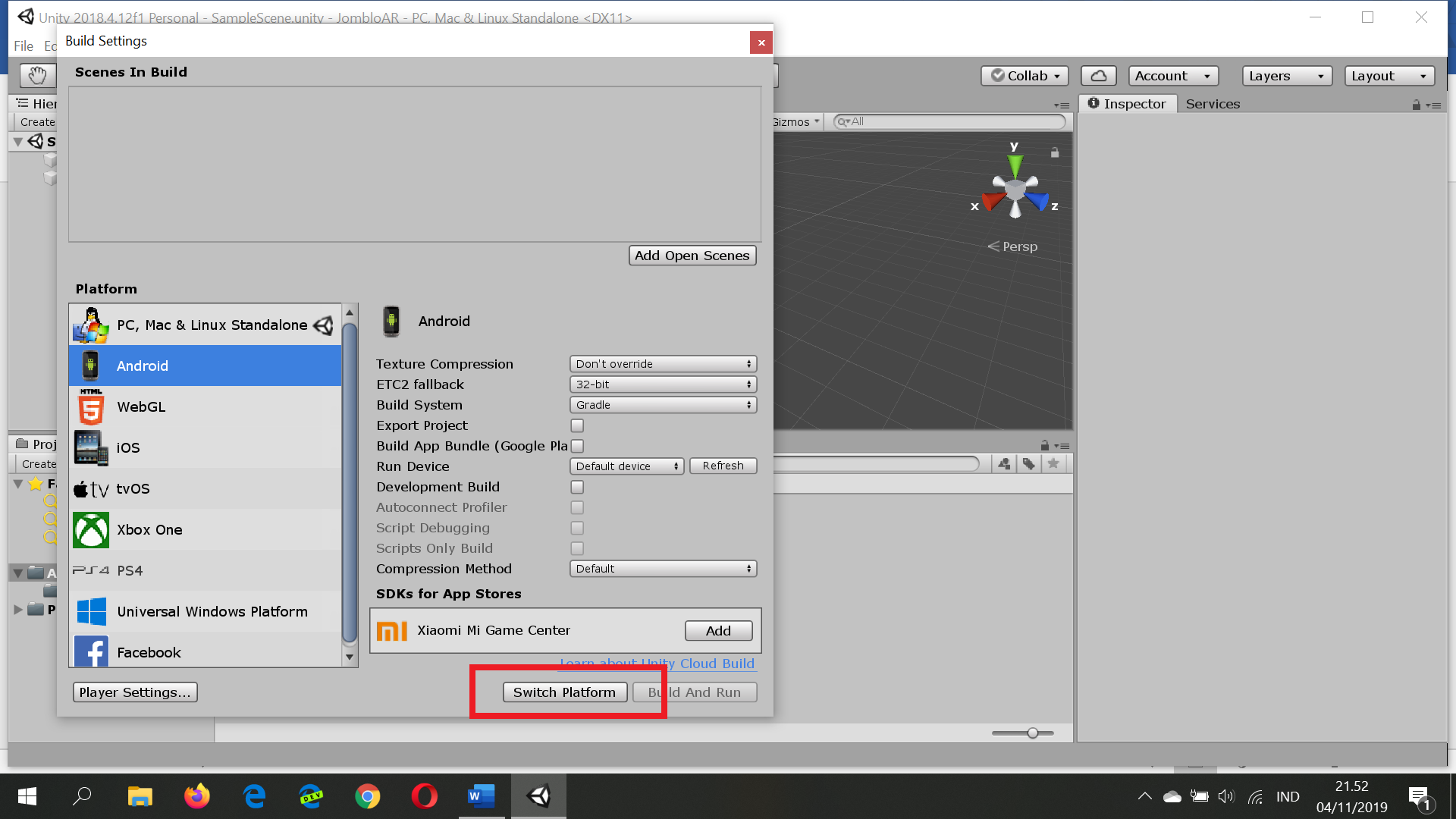Select the WebGL platform icon
This screenshot has height=819, width=1456.
pyautogui.click(x=91, y=407)
